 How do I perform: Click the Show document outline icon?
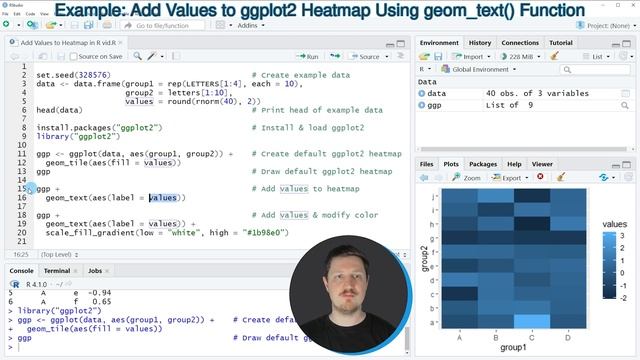pos(400,56)
